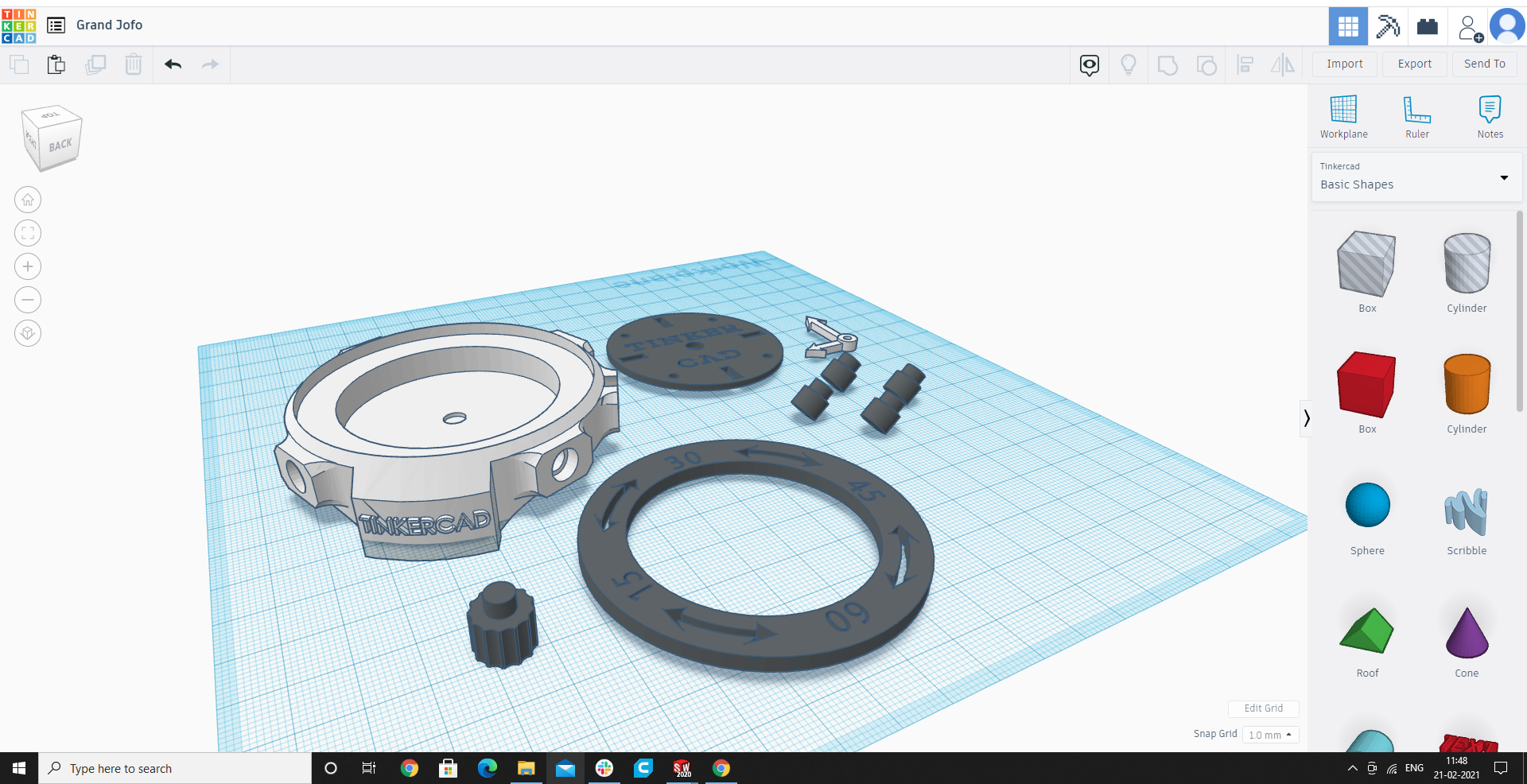Toggle orthographic perspective view

[x=28, y=333]
